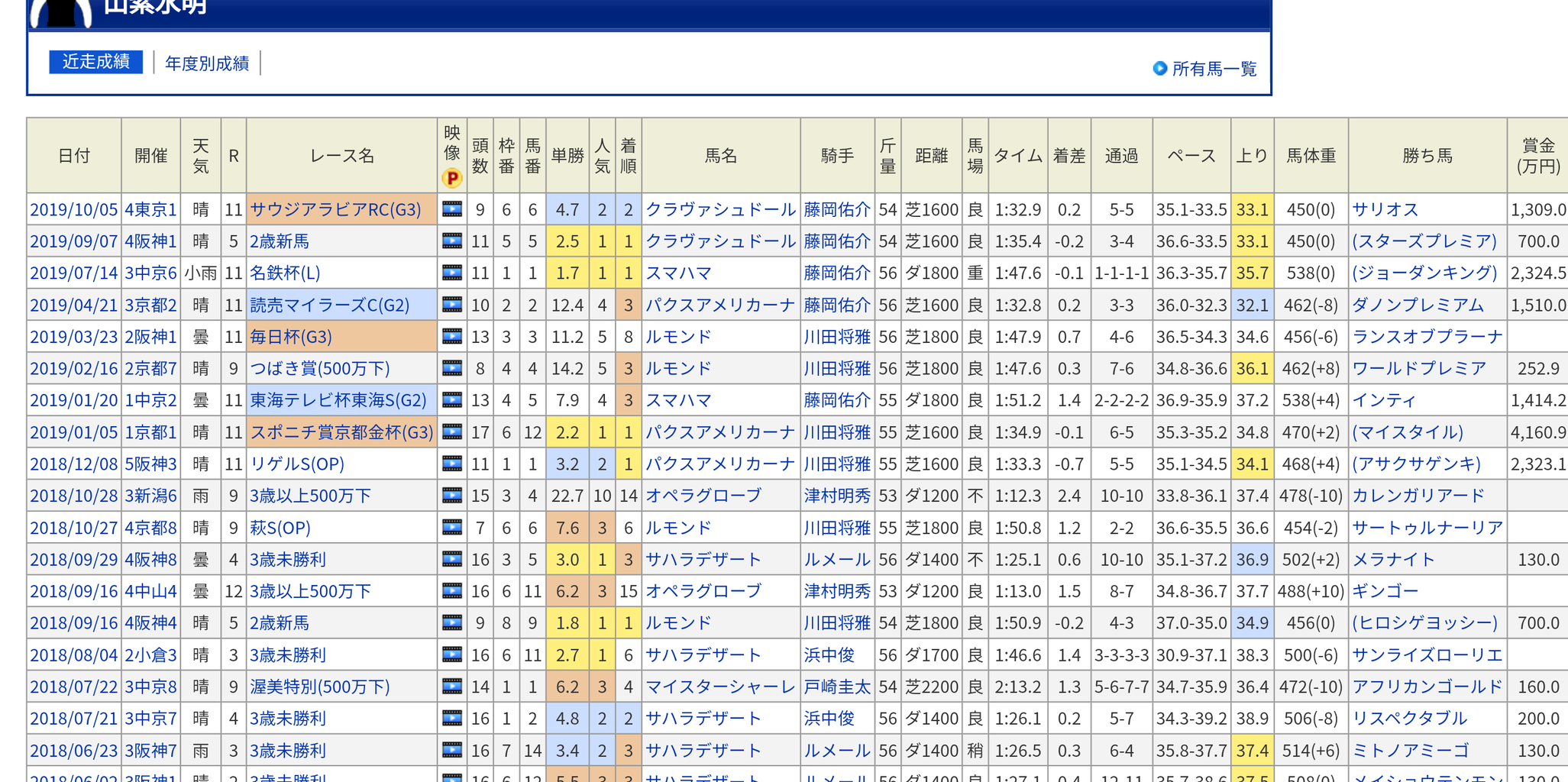
Task: Play video for 東海テレビ杯東海S(G2)
Action: [x=451, y=400]
